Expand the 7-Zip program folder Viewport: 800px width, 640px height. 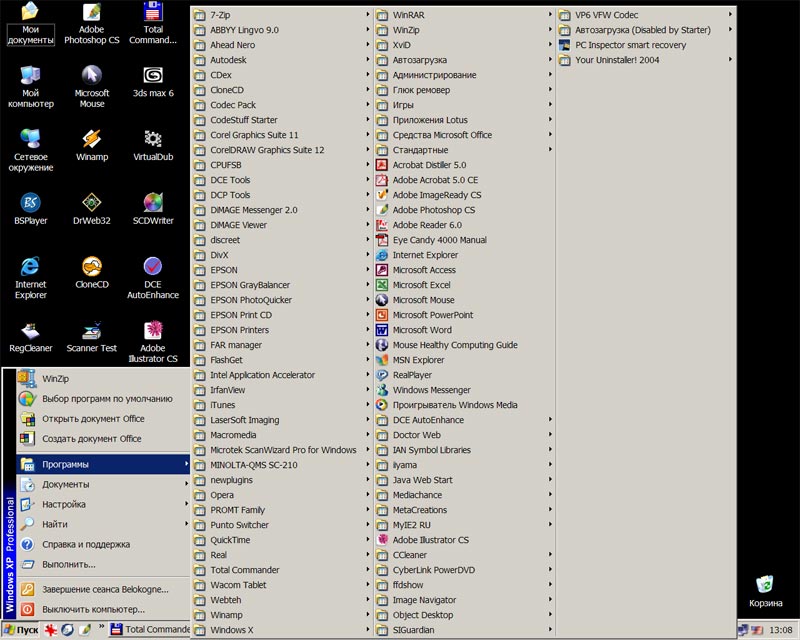click(282, 15)
